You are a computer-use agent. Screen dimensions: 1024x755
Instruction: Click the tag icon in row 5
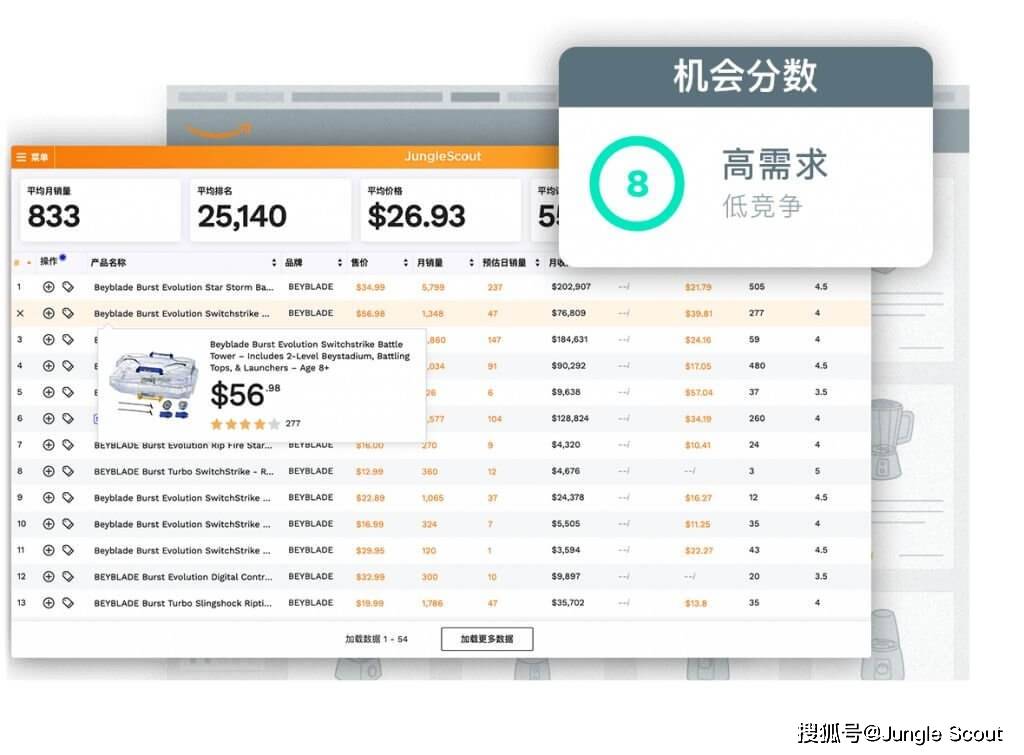pyautogui.click(x=68, y=393)
